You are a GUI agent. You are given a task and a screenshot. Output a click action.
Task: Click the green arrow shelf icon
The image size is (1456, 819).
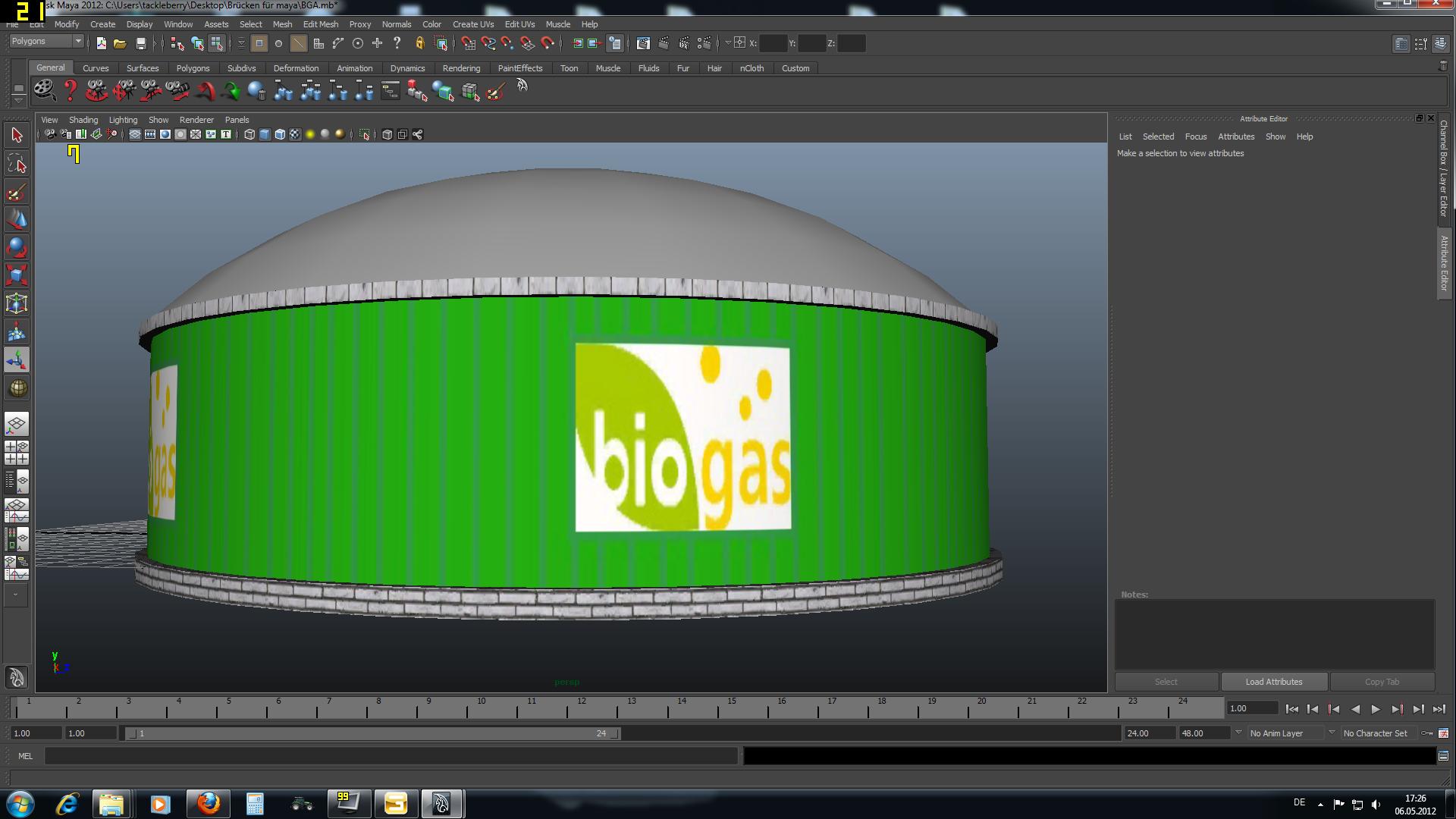[231, 92]
